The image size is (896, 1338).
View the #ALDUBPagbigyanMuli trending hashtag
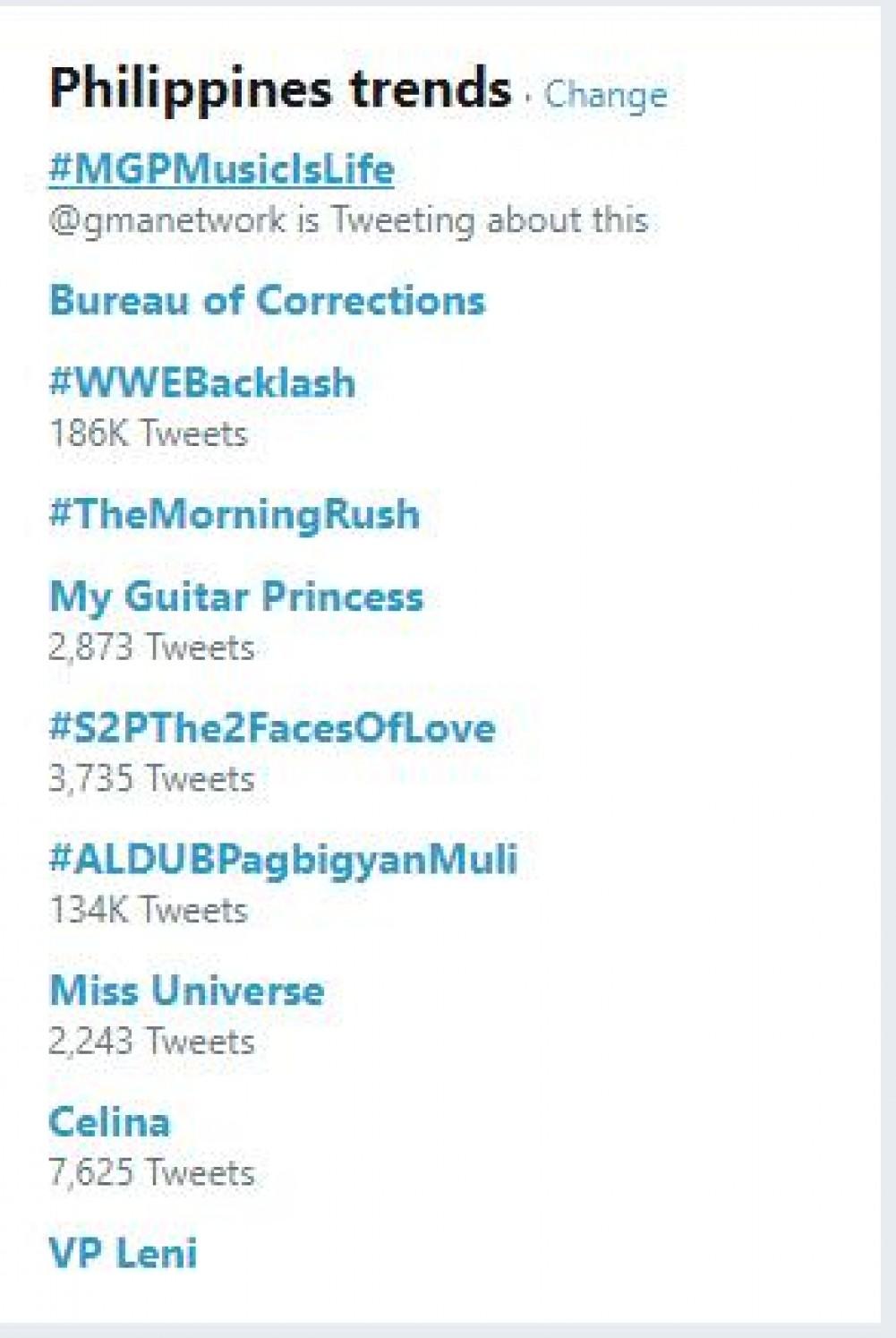point(284,858)
